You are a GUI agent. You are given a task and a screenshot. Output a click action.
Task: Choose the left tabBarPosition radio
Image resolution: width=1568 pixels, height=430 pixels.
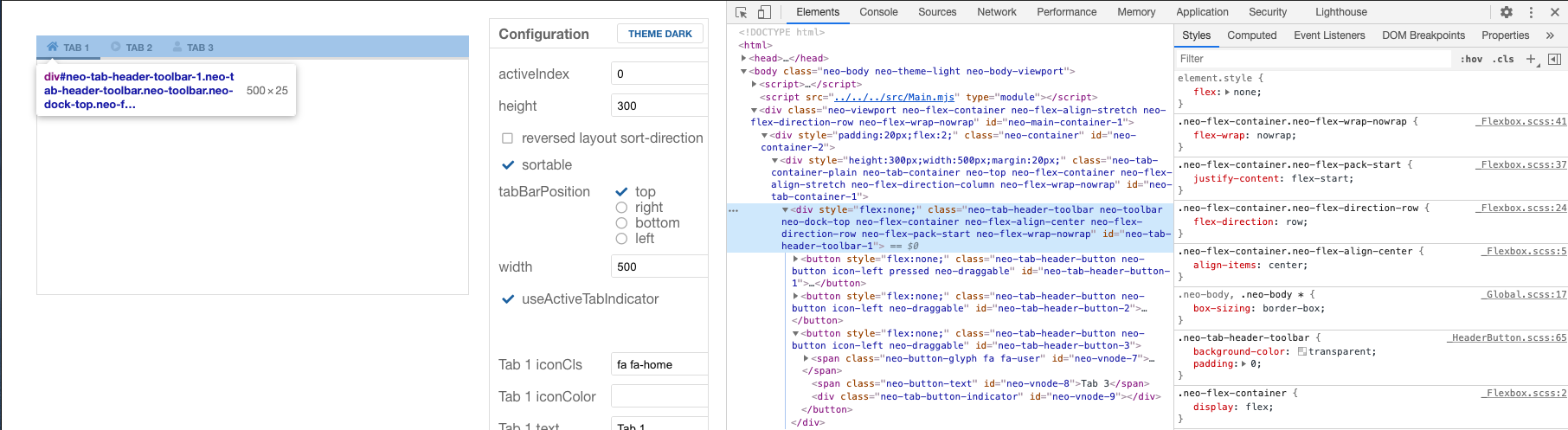click(x=621, y=239)
